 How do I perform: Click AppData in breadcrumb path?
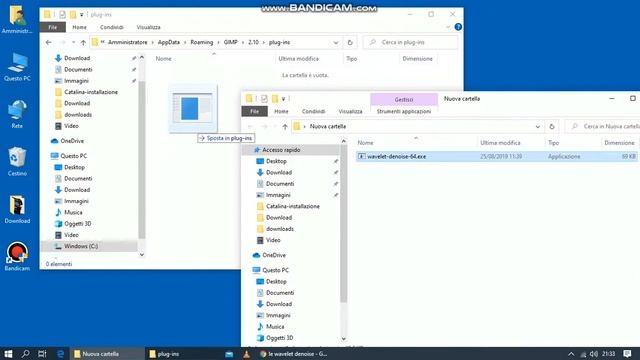point(169,42)
